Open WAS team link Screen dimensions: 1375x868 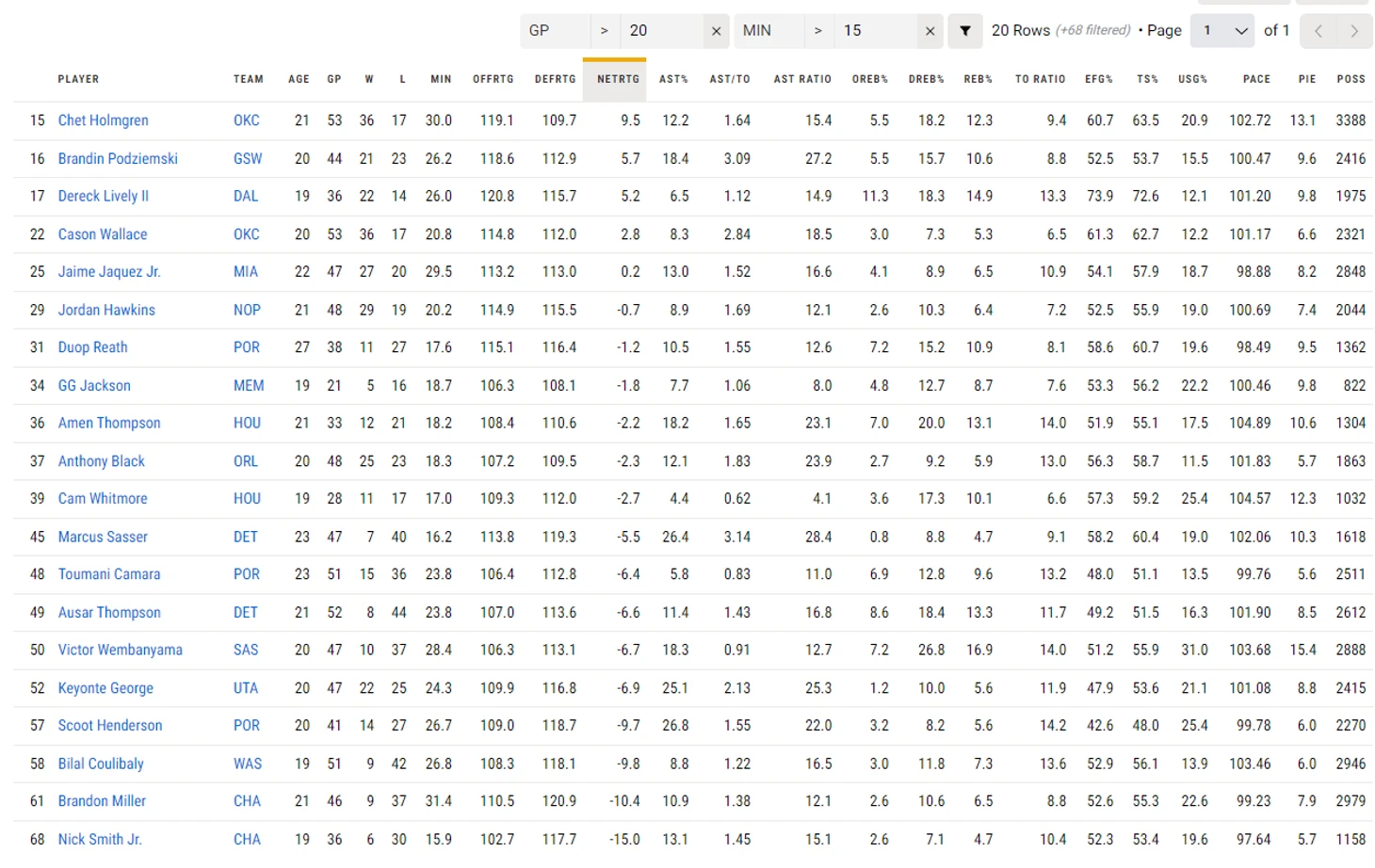click(x=248, y=764)
